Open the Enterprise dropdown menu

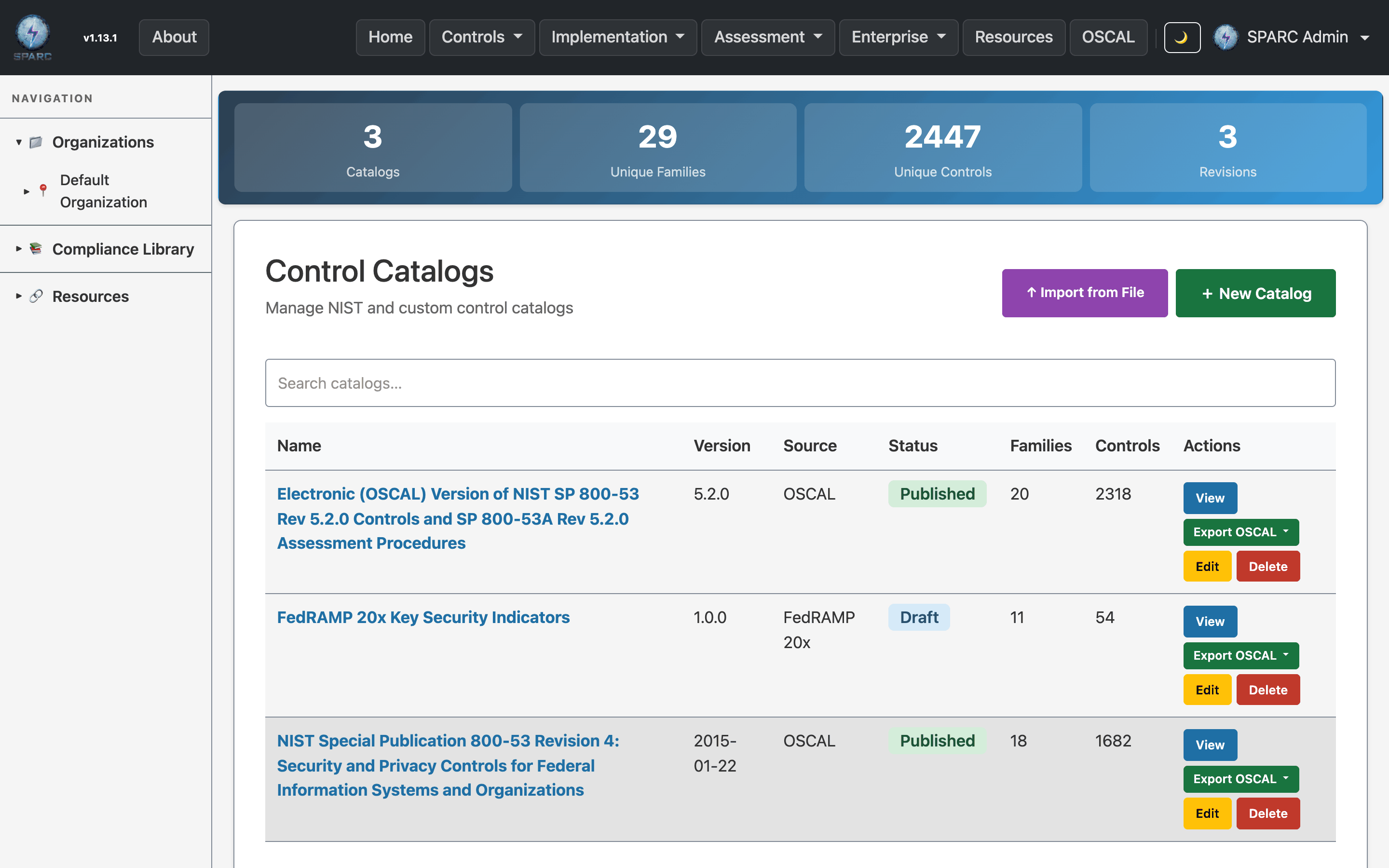(x=898, y=37)
